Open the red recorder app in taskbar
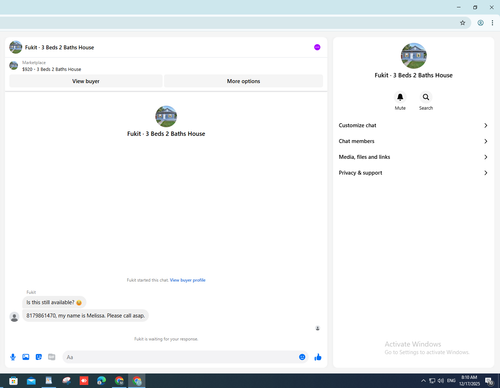The image size is (500, 388). (x=84, y=381)
